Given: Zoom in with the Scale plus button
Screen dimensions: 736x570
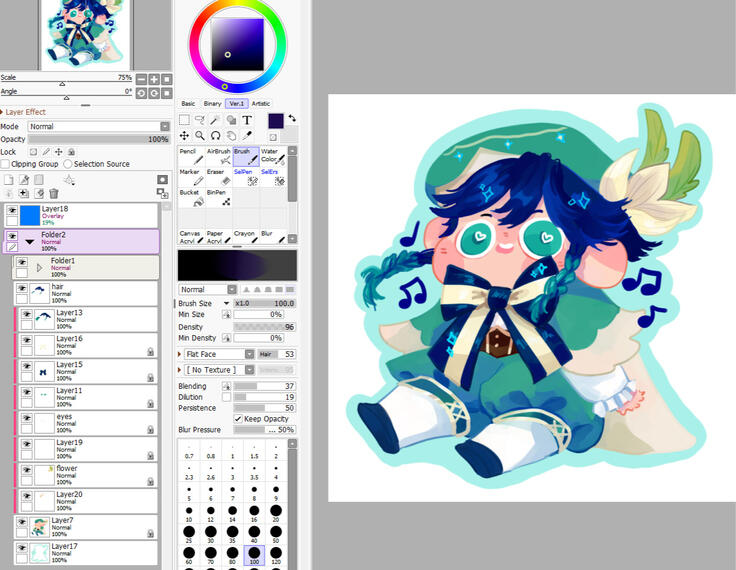Looking at the screenshot, I should 154,79.
